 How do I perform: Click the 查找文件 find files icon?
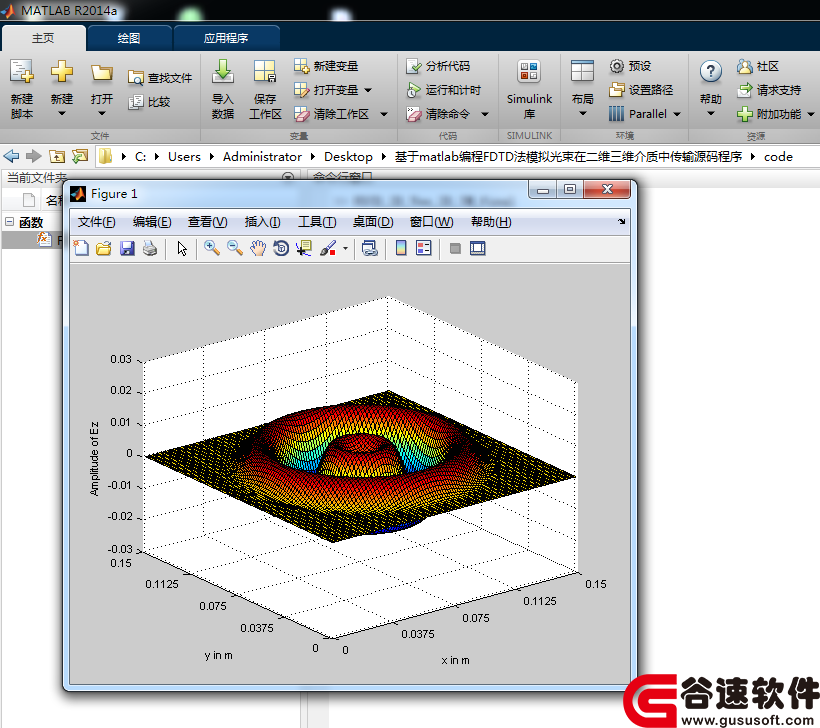coord(136,78)
